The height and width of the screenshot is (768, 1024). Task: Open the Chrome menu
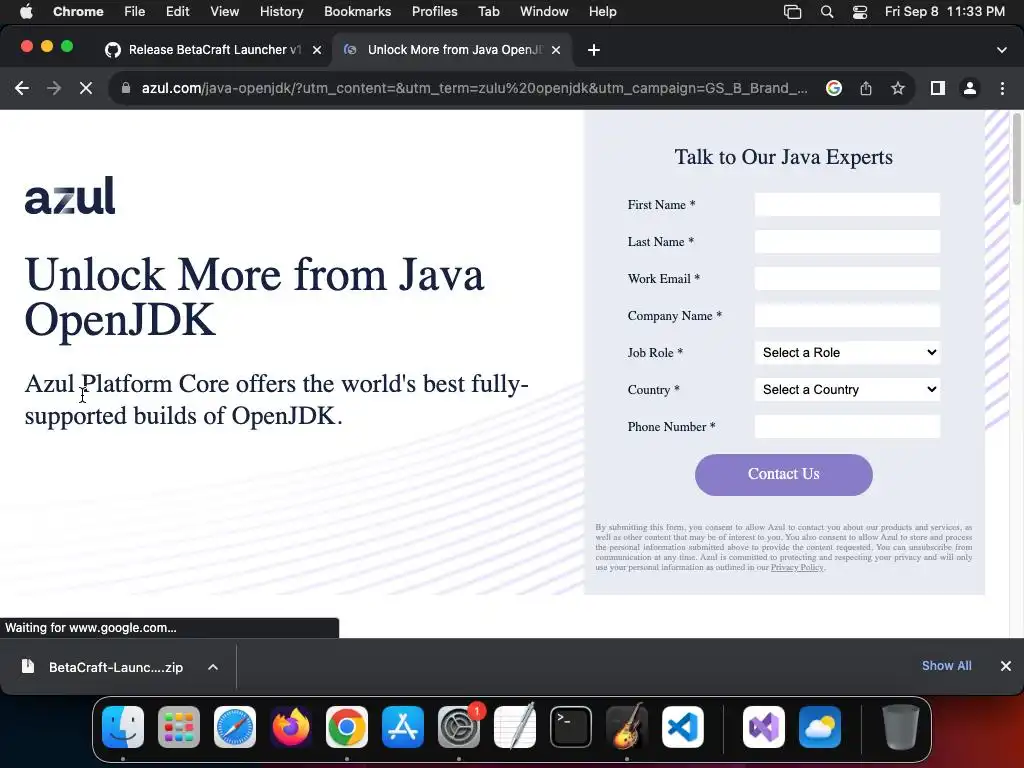78,12
